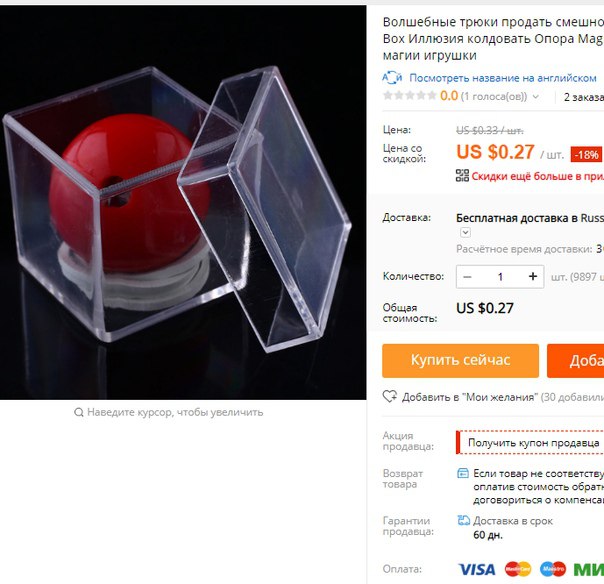The width and height of the screenshot is (604, 584).
Task: Click the return policy icon
Action: [x=463, y=473]
